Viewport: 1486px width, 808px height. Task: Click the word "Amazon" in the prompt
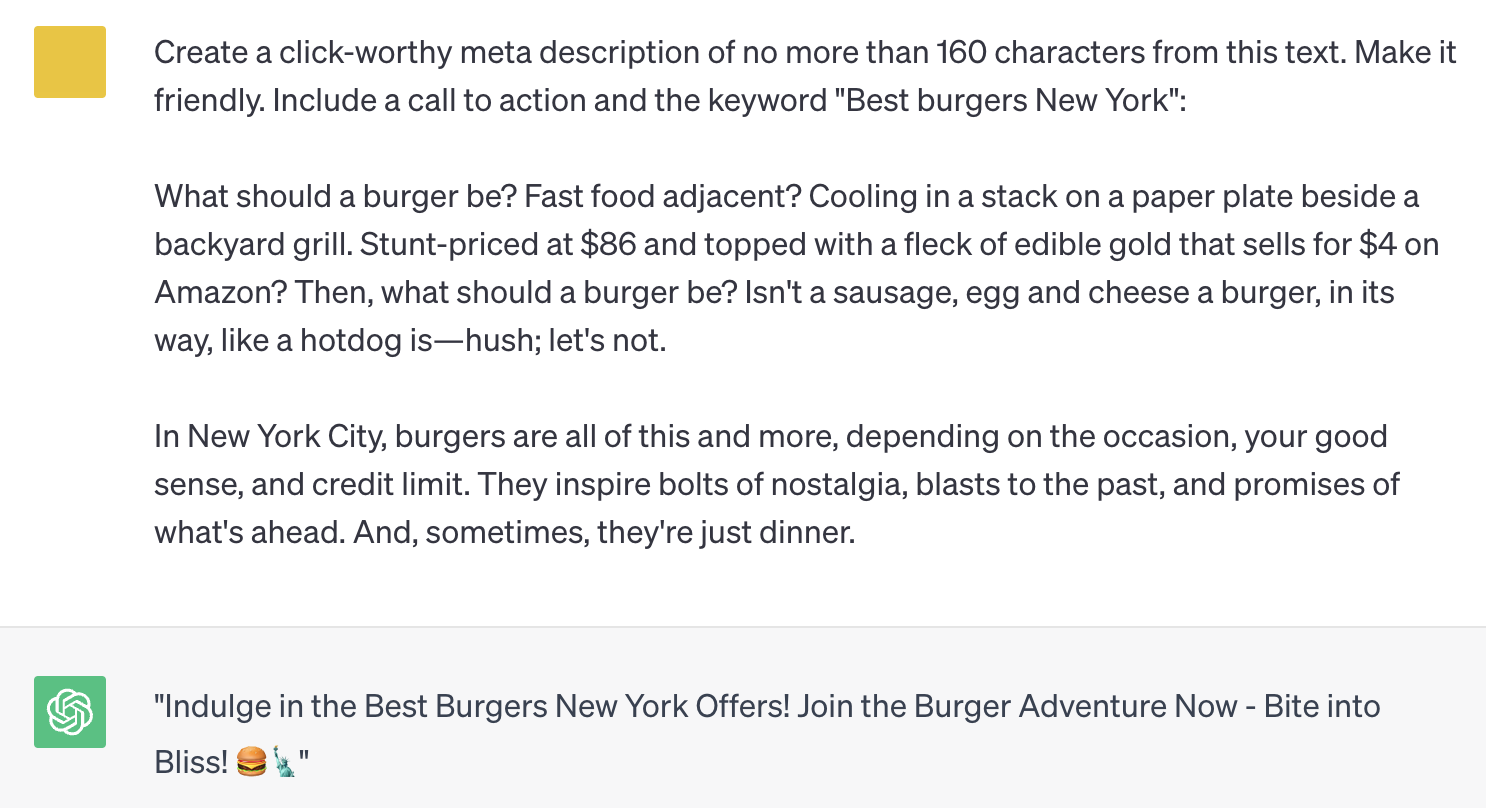[x=205, y=293]
